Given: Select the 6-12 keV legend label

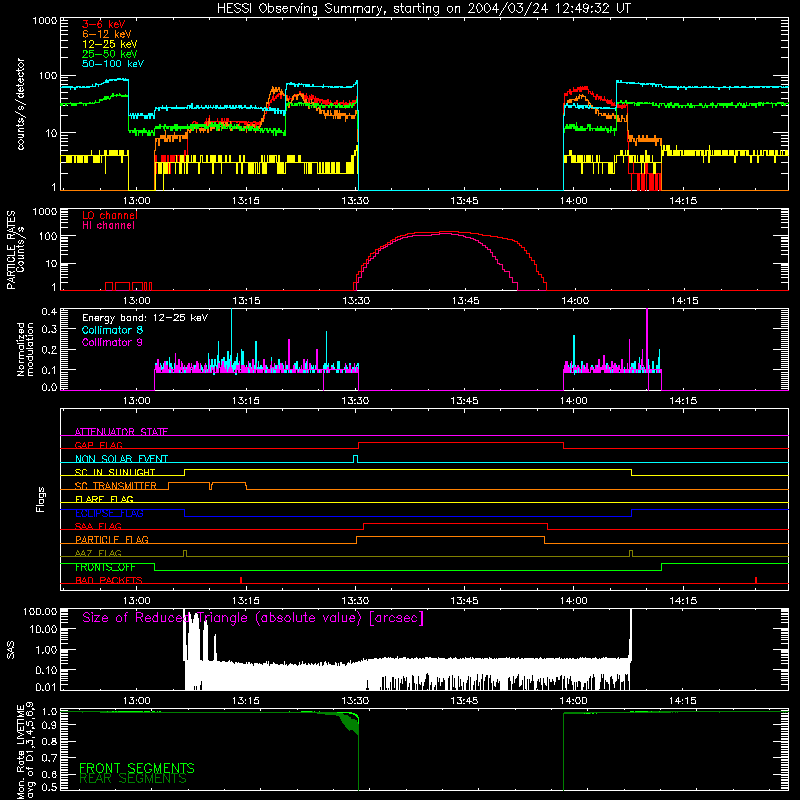Looking at the screenshot, I should coord(107,34).
